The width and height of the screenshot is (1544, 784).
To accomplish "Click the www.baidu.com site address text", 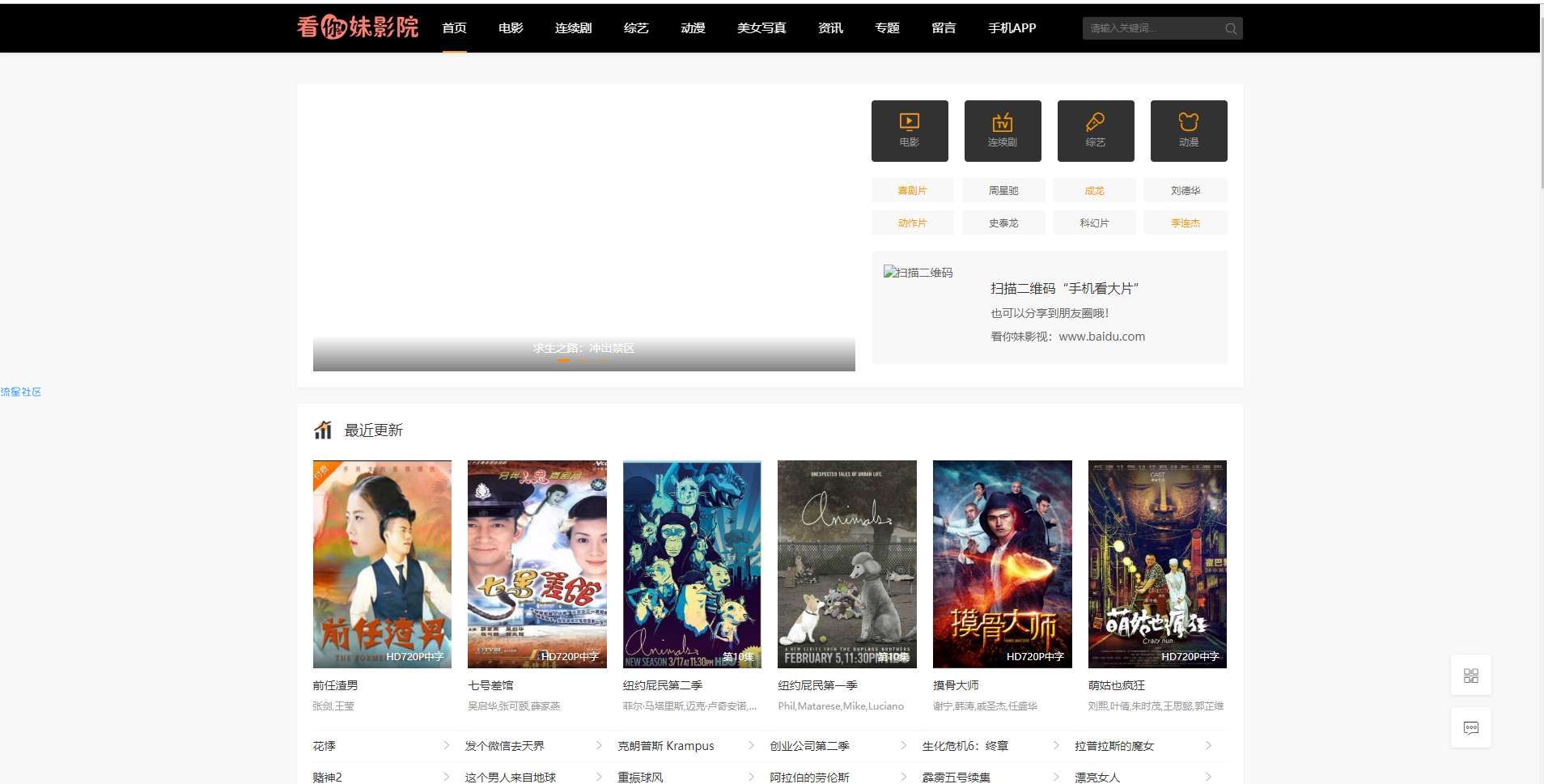I will [x=1101, y=337].
